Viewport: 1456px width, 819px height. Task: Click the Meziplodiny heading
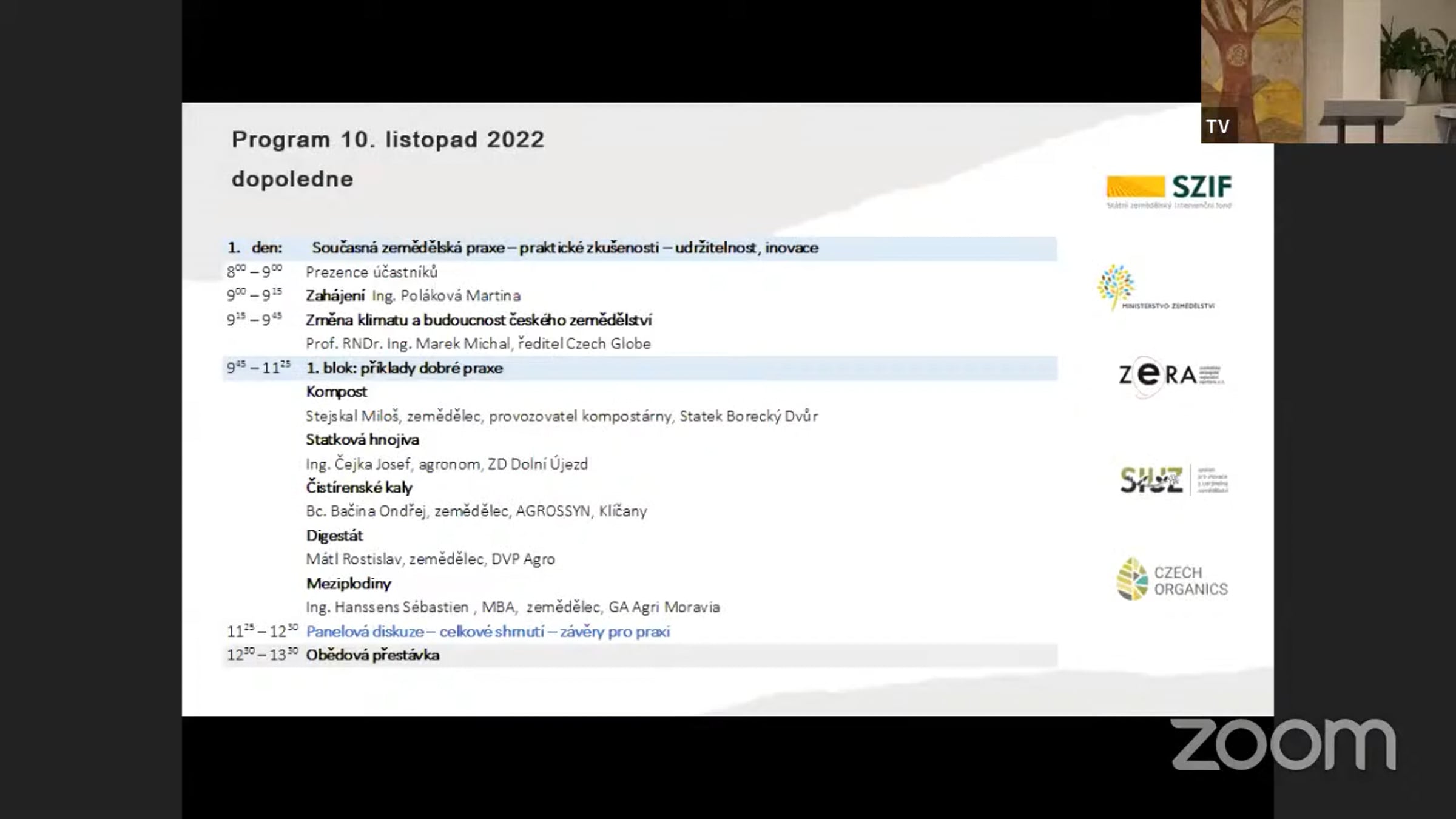(x=348, y=584)
